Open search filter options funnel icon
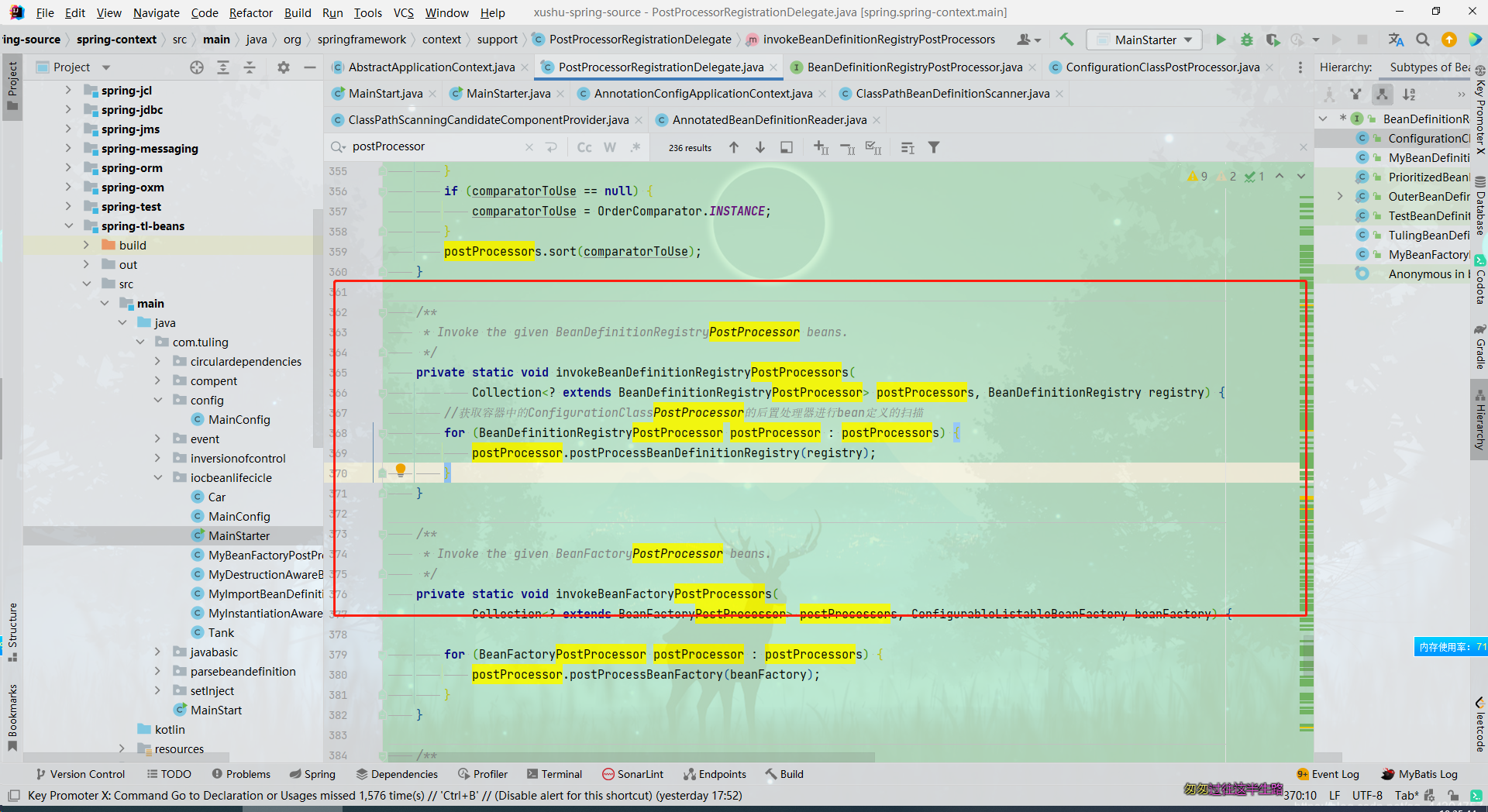 coord(934,147)
